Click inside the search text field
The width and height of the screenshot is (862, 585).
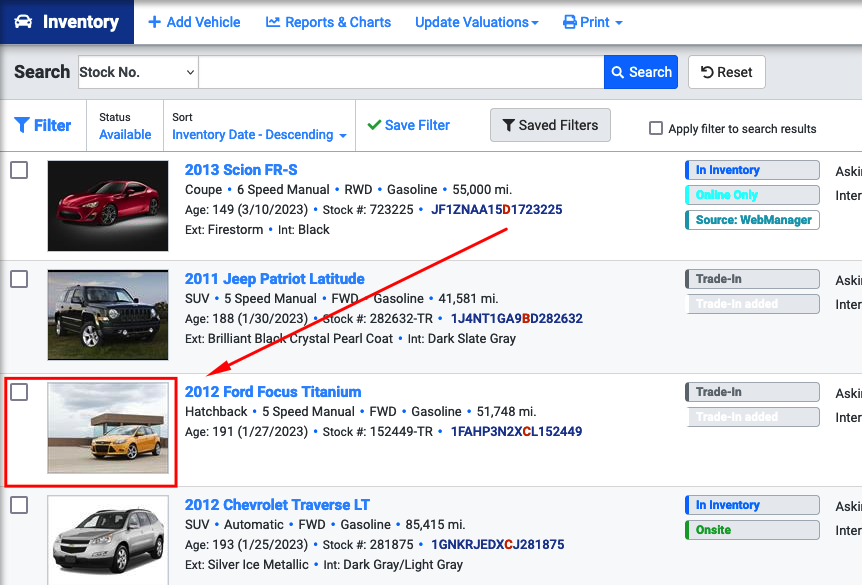401,72
